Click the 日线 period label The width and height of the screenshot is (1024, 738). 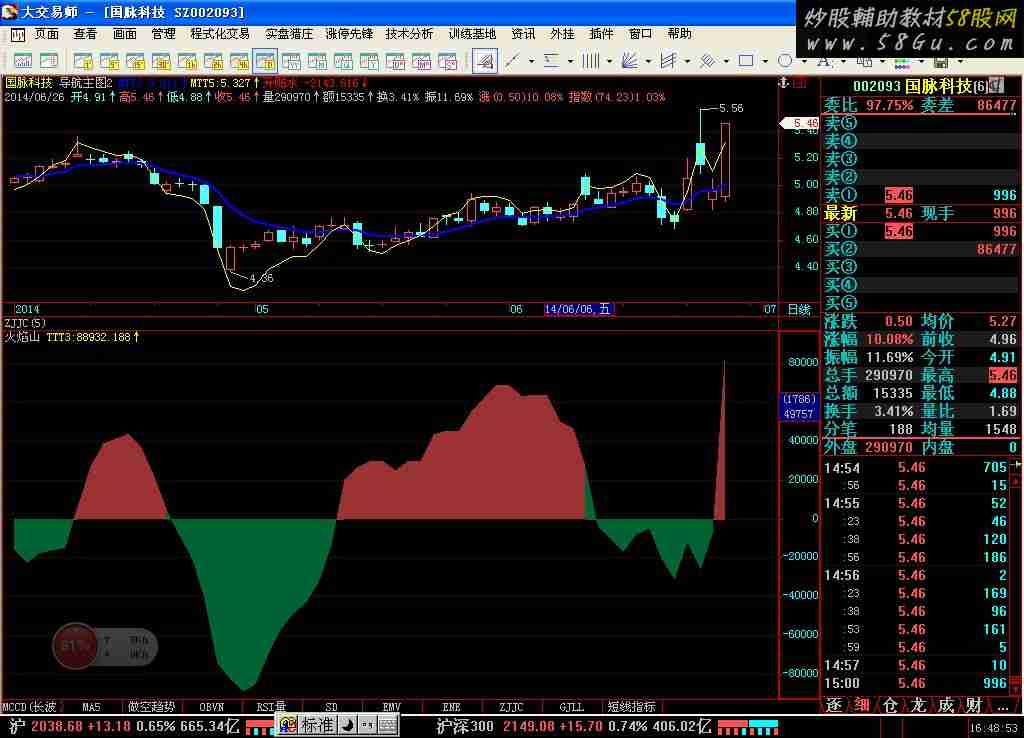pos(799,309)
